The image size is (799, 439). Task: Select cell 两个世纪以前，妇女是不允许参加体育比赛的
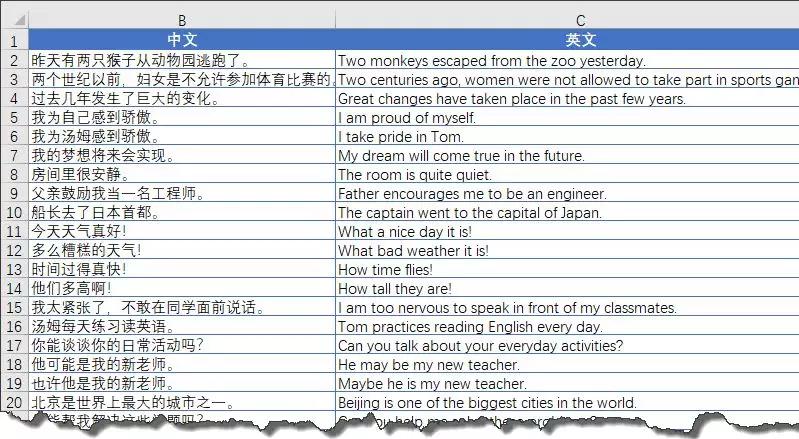(182, 79)
